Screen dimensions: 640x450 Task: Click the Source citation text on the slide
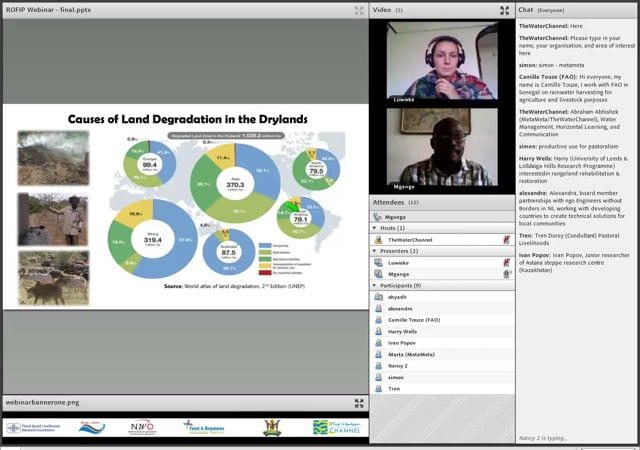(x=234, y=286)
